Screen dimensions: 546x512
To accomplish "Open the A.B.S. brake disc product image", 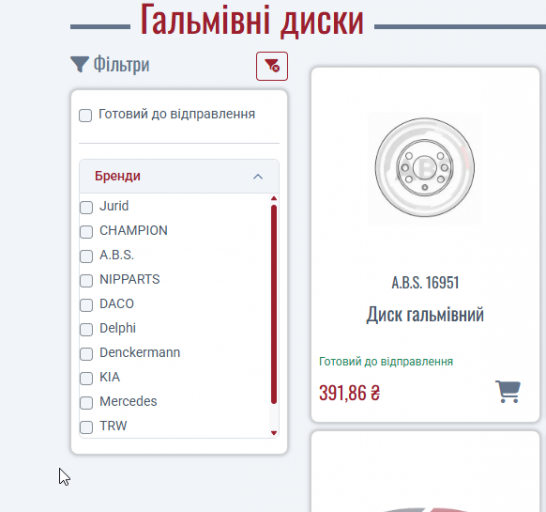I will tap(425, 168).
